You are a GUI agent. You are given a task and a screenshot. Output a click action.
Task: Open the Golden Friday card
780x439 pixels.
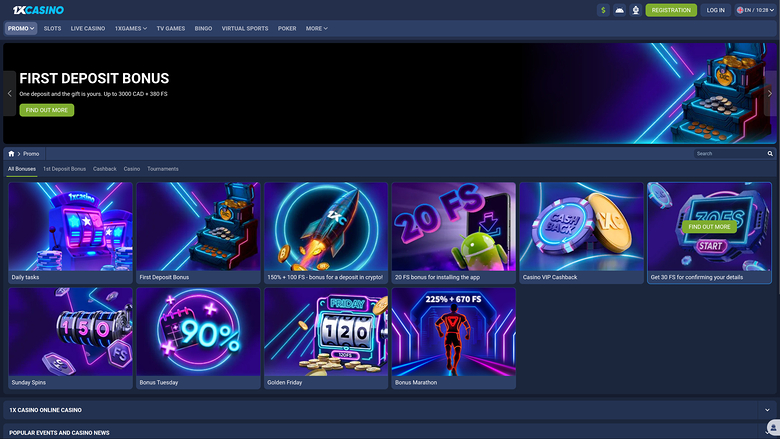[326, 338]
